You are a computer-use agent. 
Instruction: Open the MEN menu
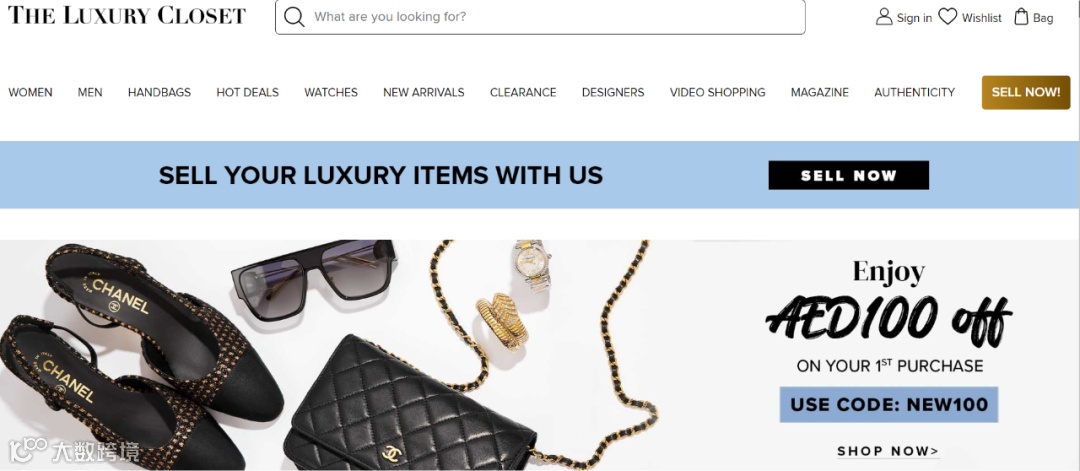[90, 92]
